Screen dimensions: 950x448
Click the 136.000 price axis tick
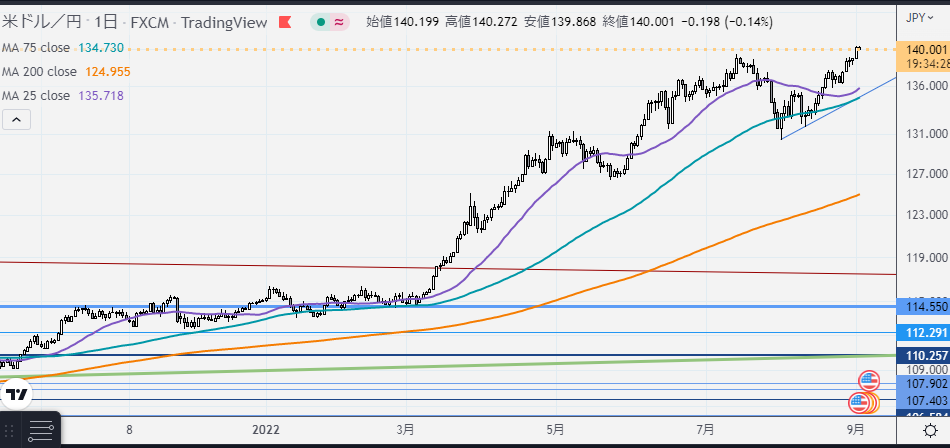tap(927, 85)
